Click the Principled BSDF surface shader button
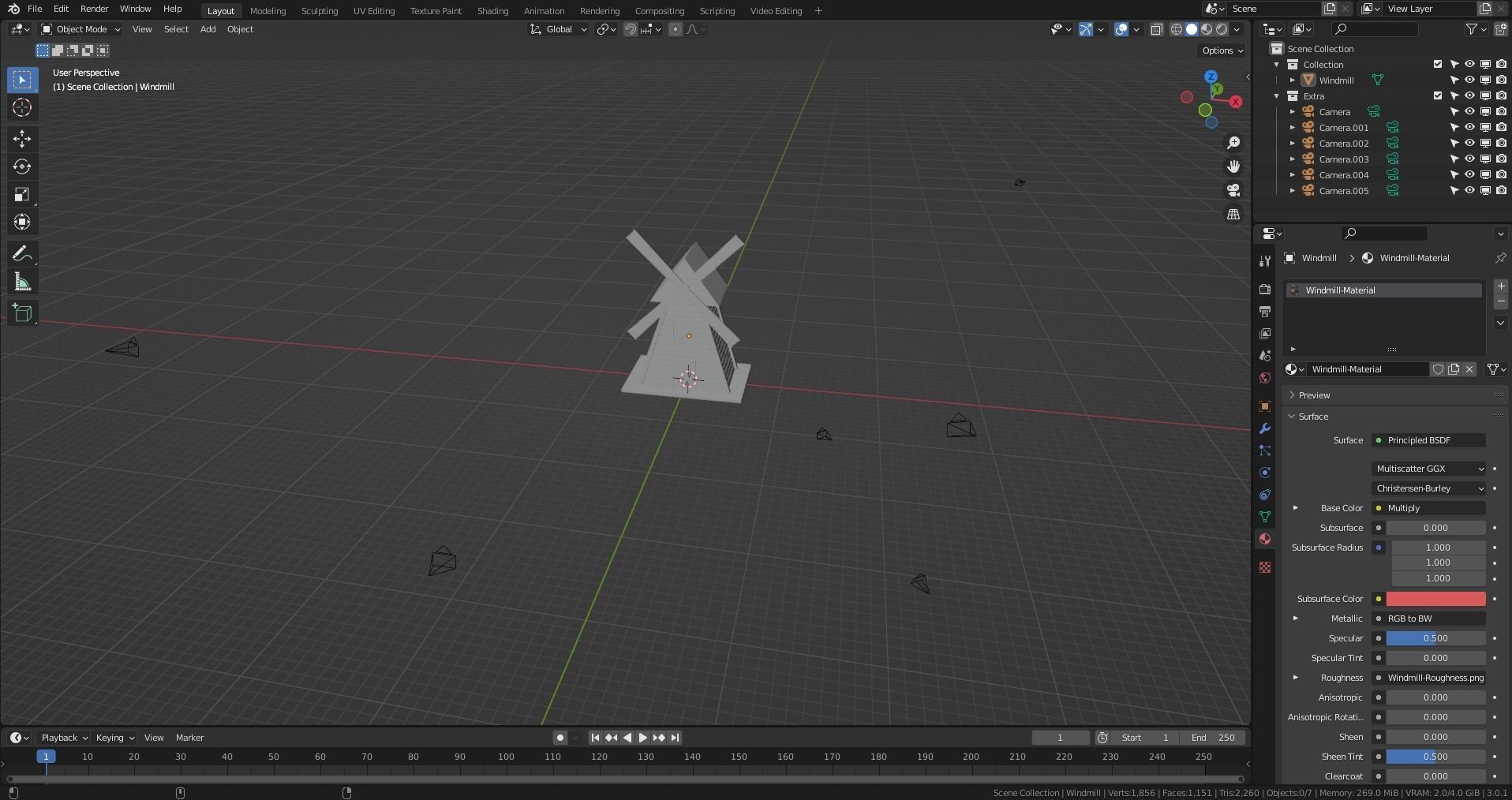Viewport: 1512px width, 800px height. click(x=1429, y=440)
